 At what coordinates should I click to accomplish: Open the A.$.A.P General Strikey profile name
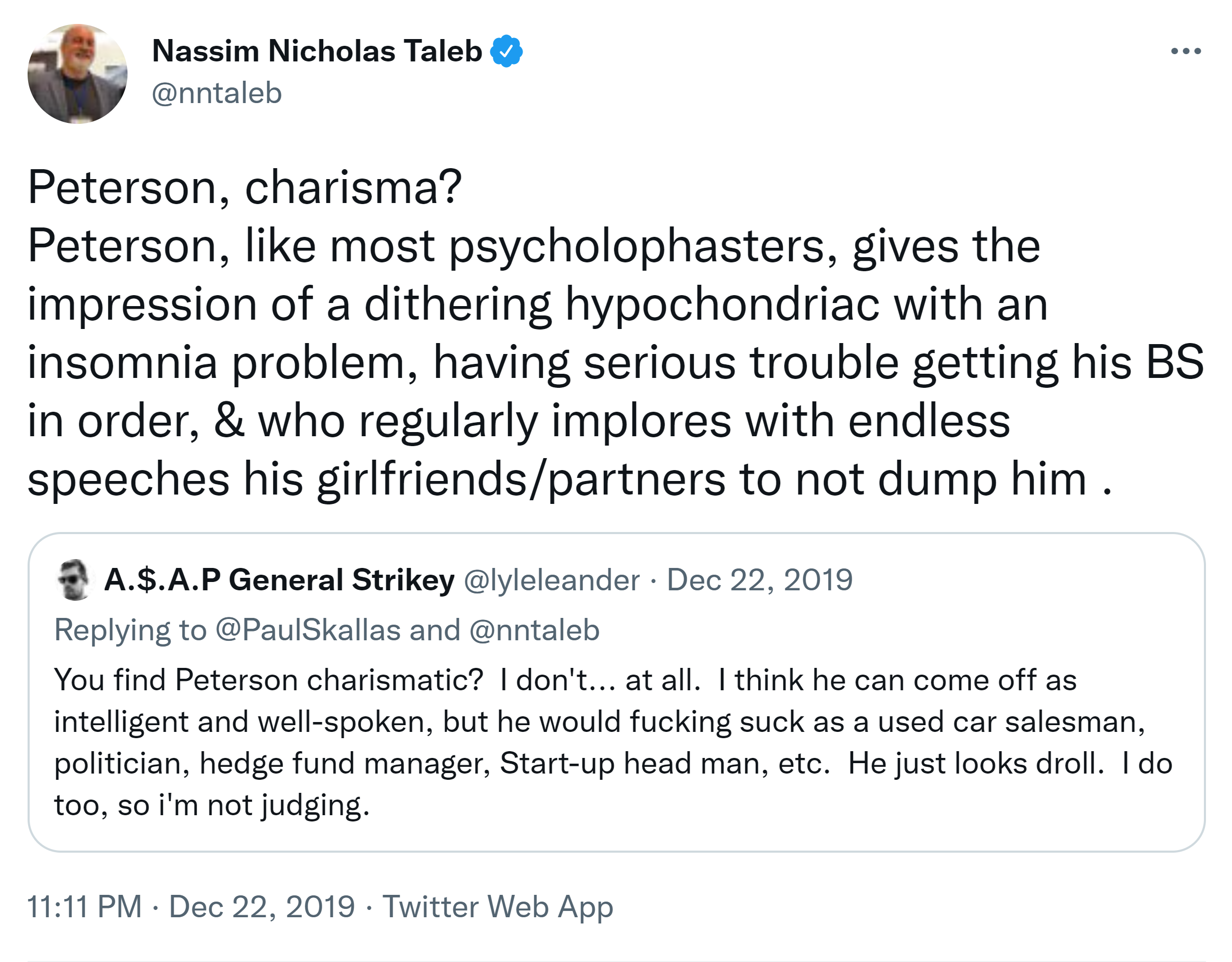[279, 580]
